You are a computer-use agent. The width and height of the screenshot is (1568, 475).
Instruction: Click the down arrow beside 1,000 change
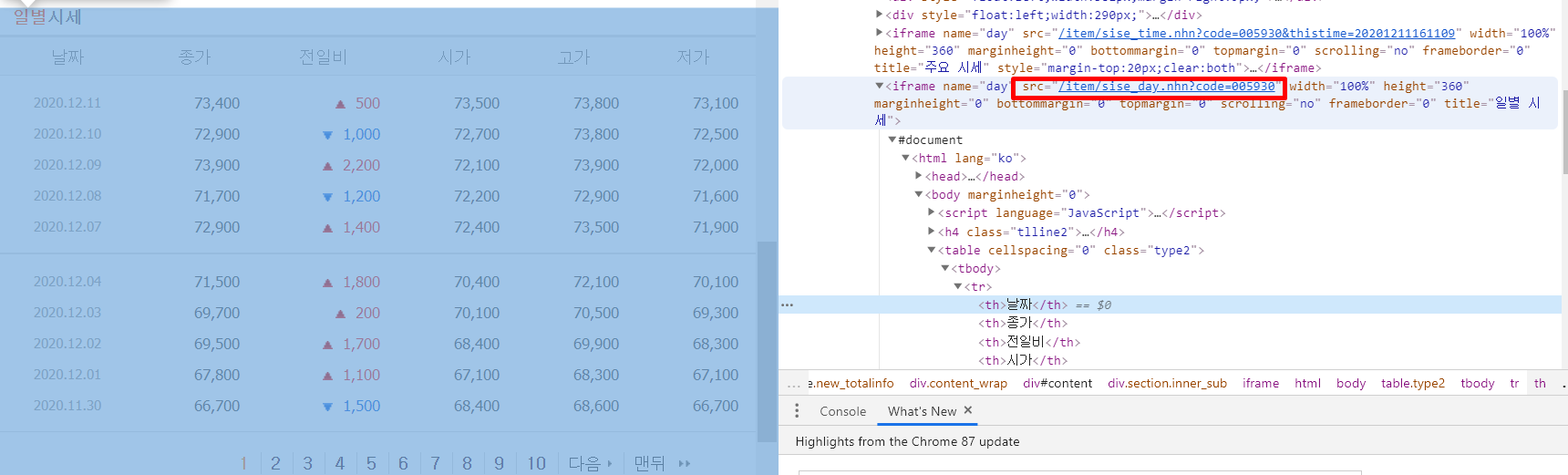327,135
